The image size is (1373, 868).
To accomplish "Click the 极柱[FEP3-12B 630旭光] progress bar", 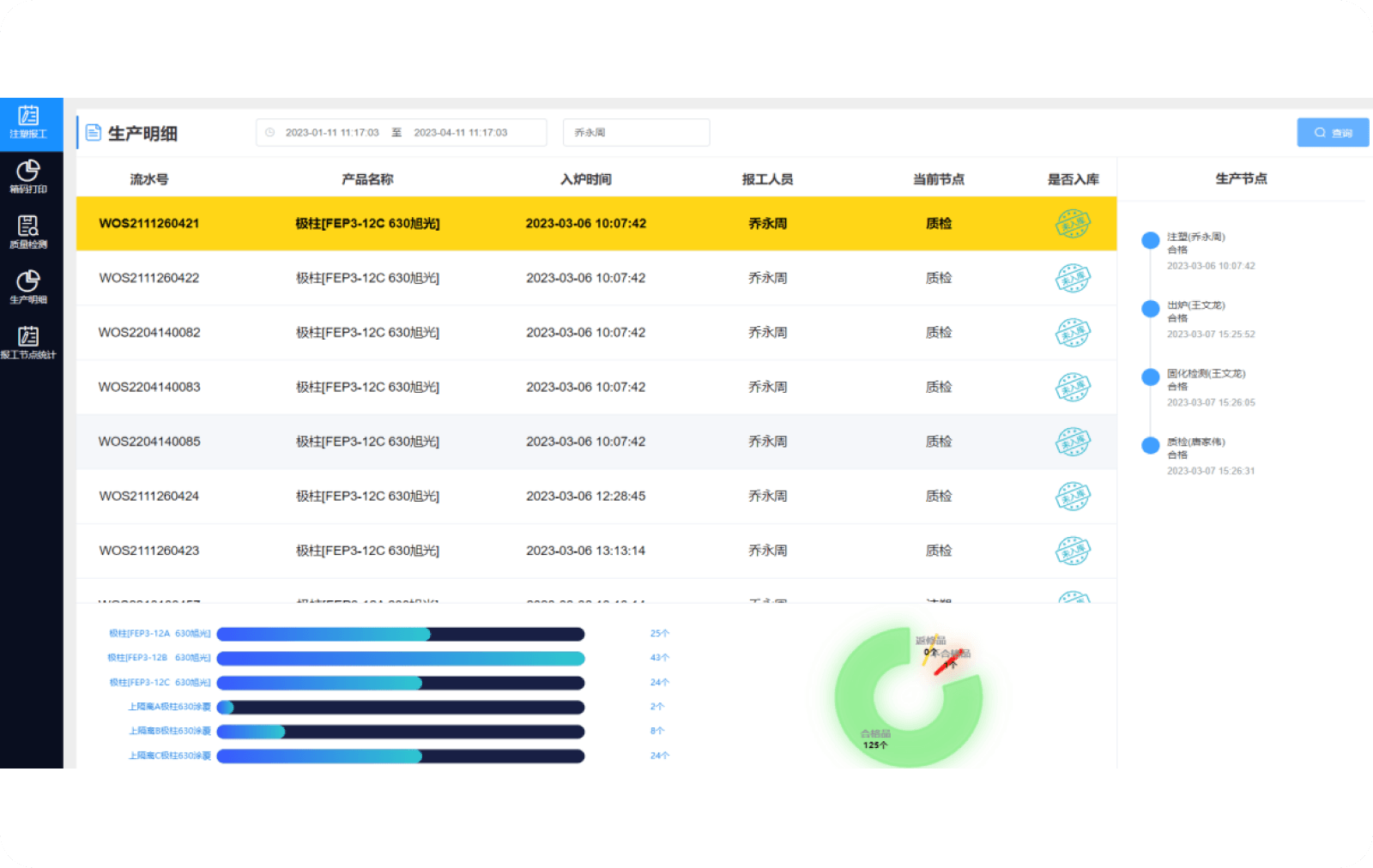I will tap(400, 659).
